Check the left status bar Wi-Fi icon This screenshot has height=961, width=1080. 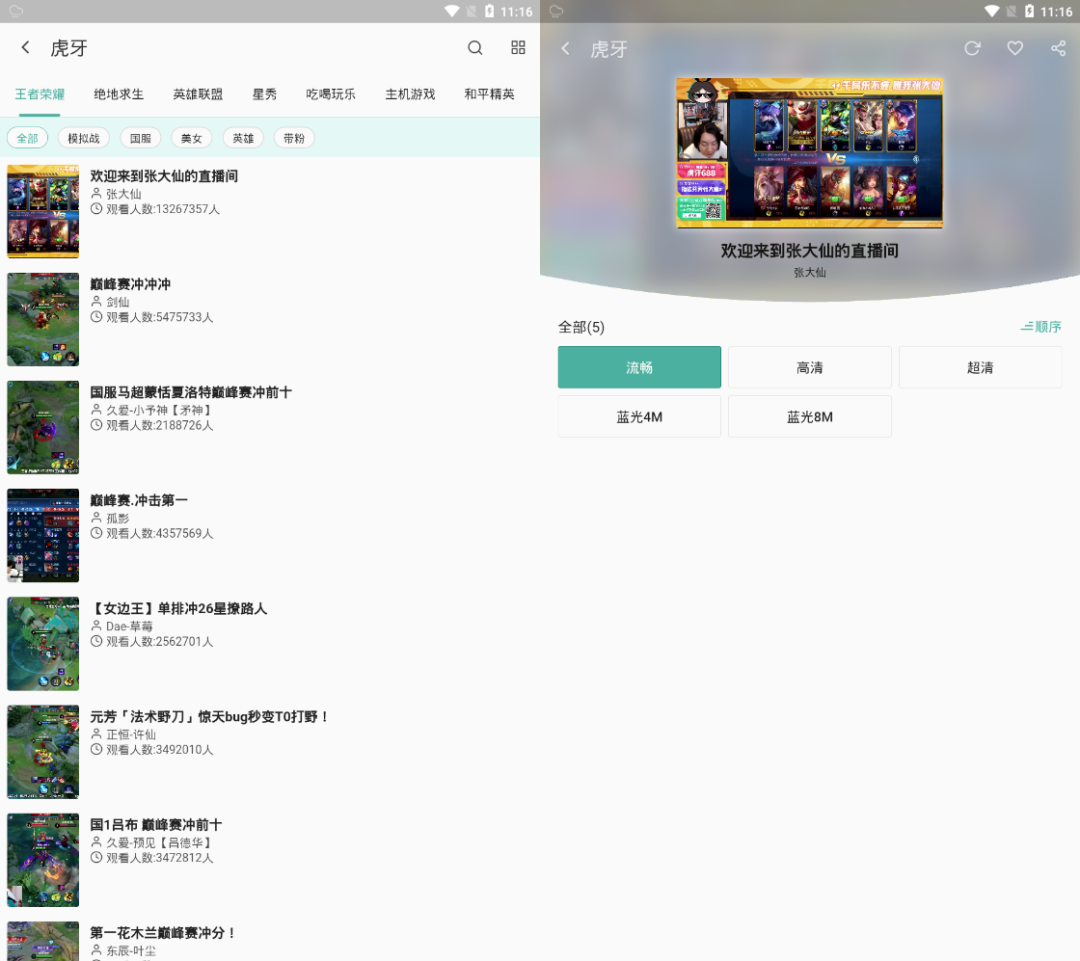pos(452,11)
